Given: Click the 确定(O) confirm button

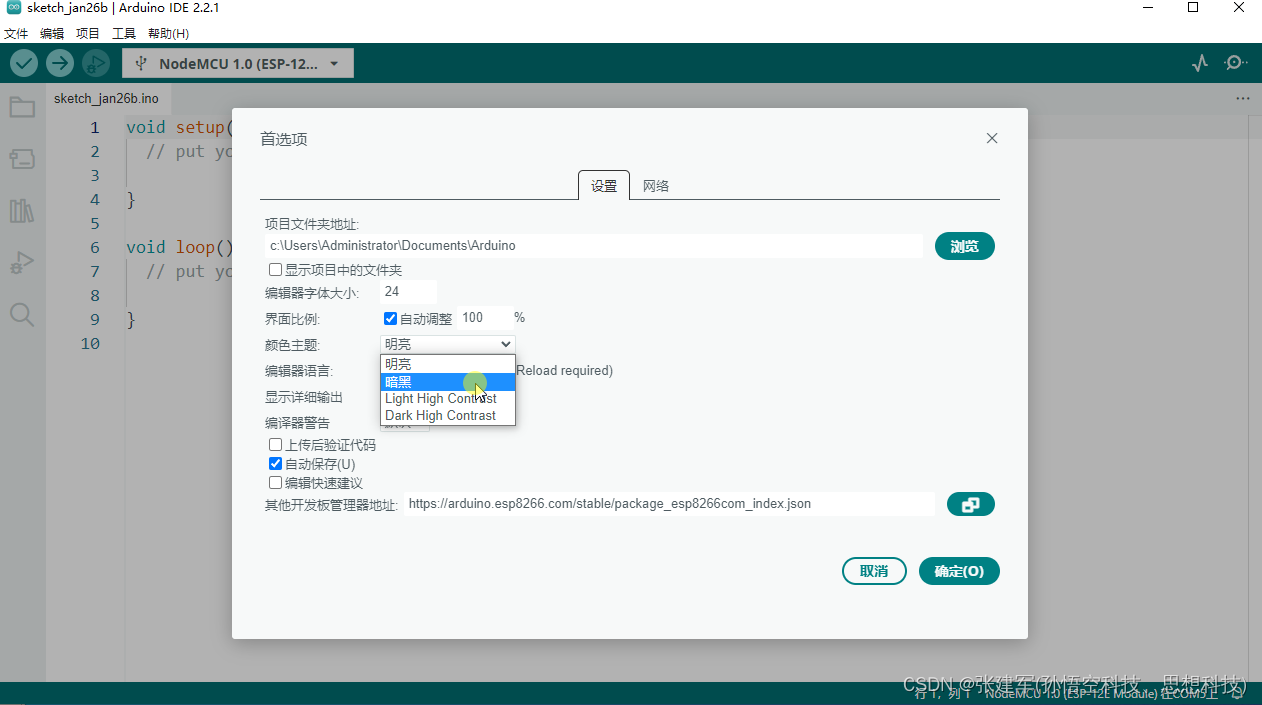Looking at the screenshot, I should [x=959, y=571].
